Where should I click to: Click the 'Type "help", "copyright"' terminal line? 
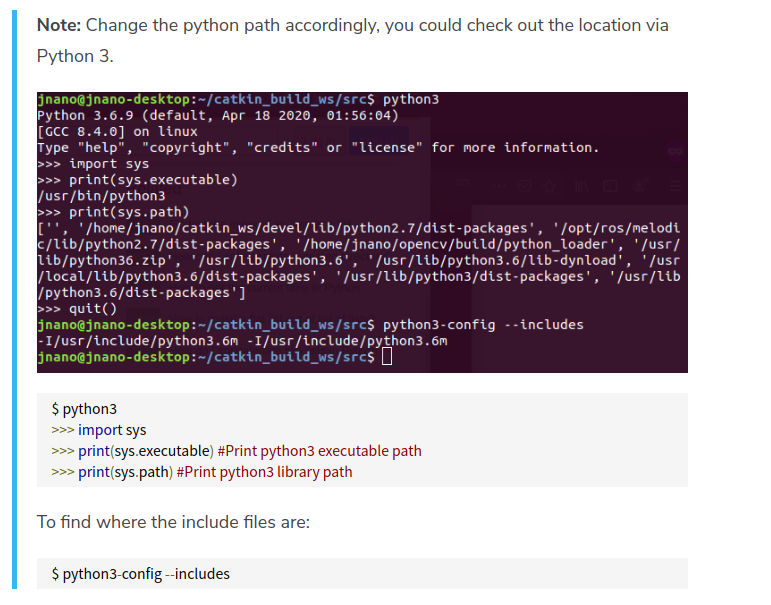[x=318, y=148]
